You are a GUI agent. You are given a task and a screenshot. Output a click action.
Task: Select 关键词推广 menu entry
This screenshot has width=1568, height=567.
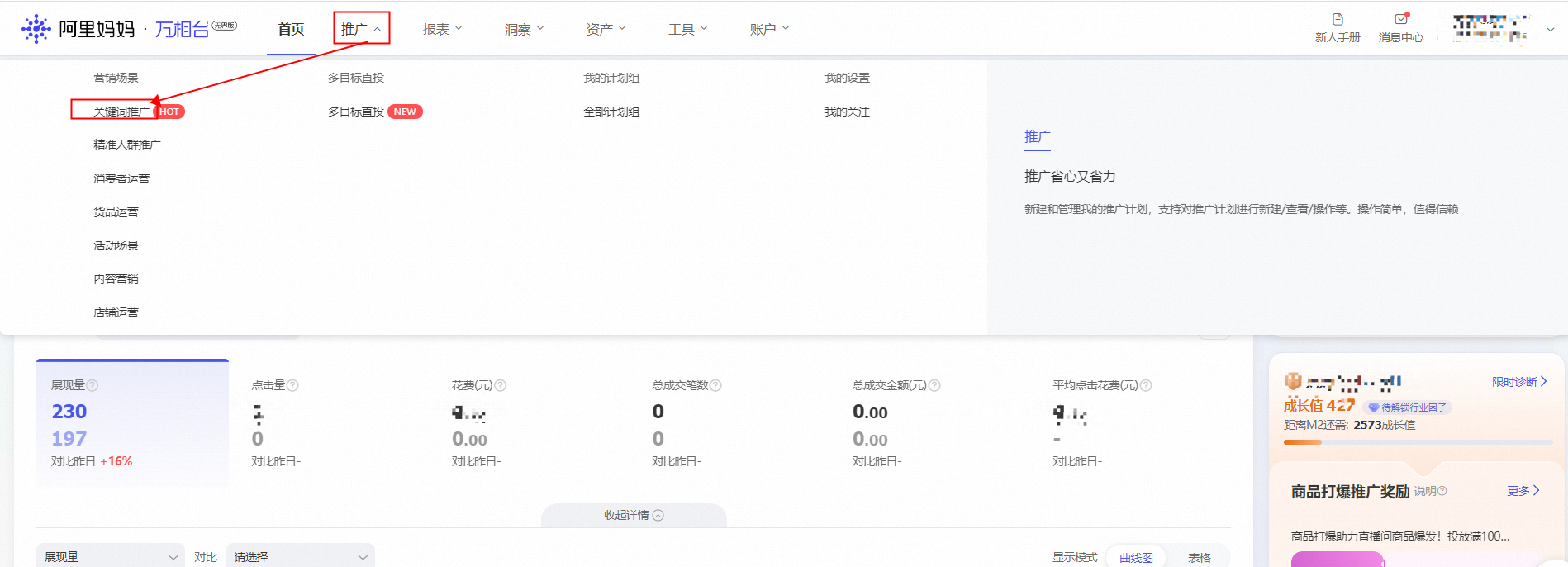[121, 112]
